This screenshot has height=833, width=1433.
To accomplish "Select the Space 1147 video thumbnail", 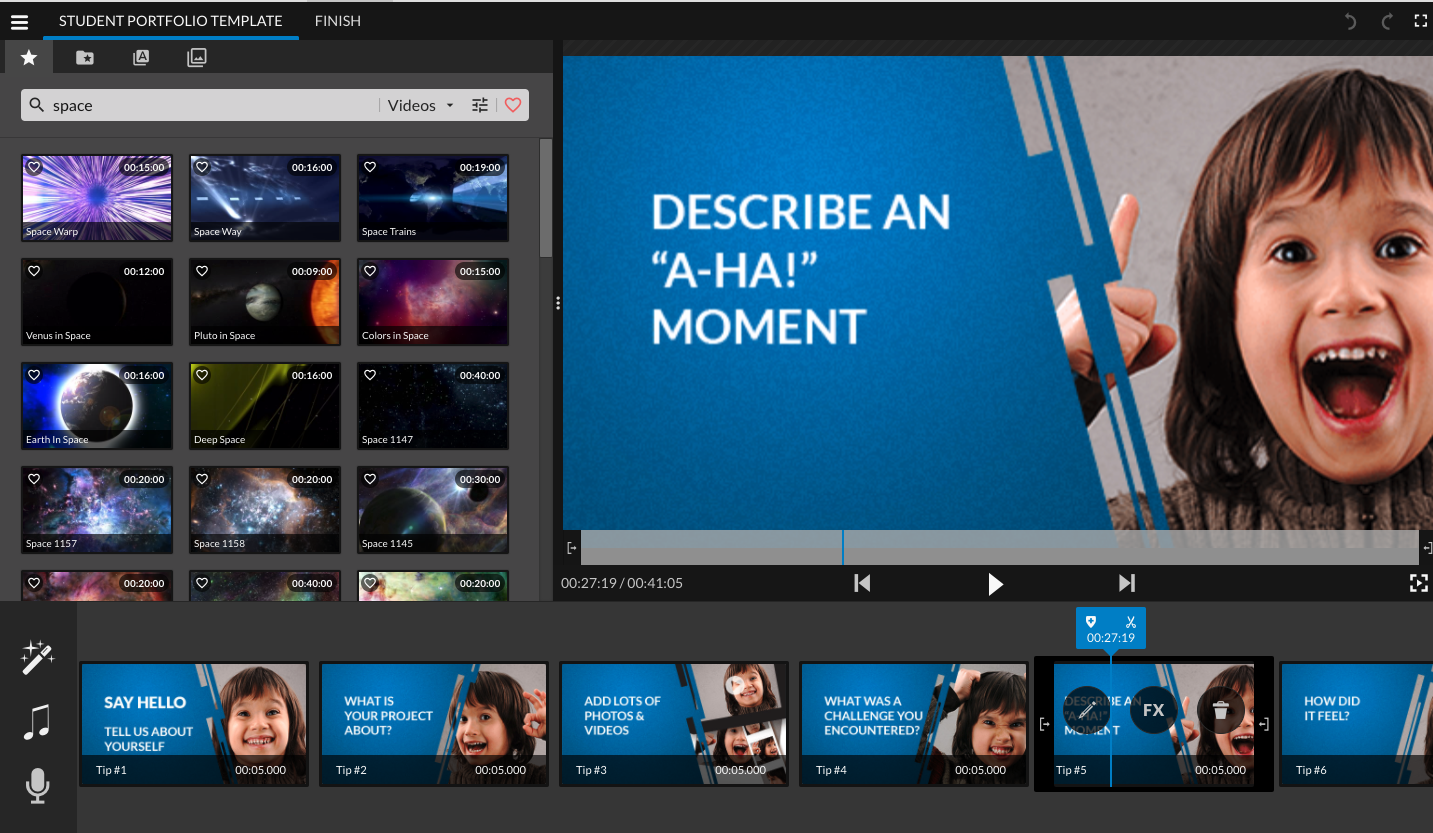I will [433, 406].
